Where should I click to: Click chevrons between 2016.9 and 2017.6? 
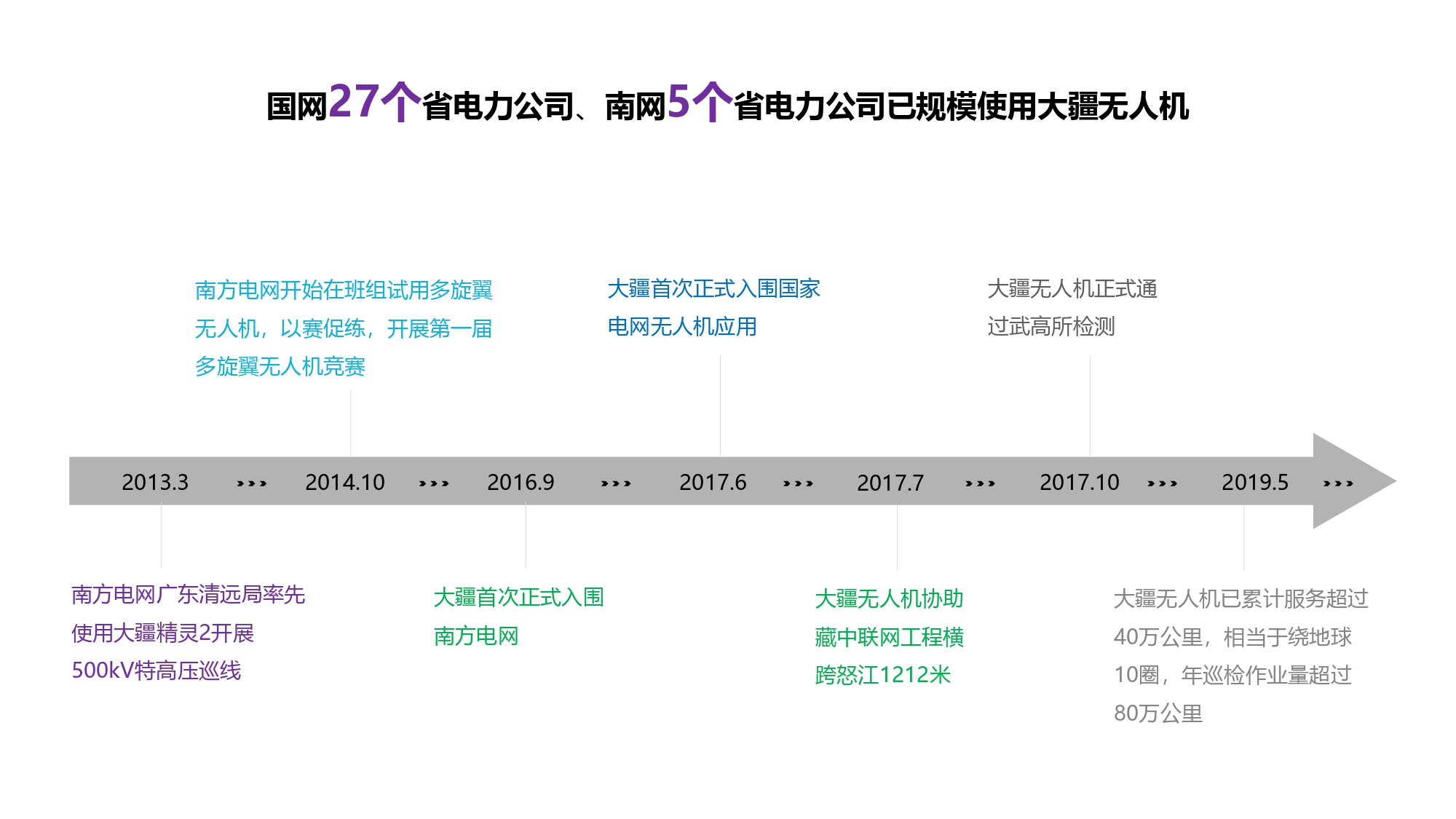[x=616, y=483]
